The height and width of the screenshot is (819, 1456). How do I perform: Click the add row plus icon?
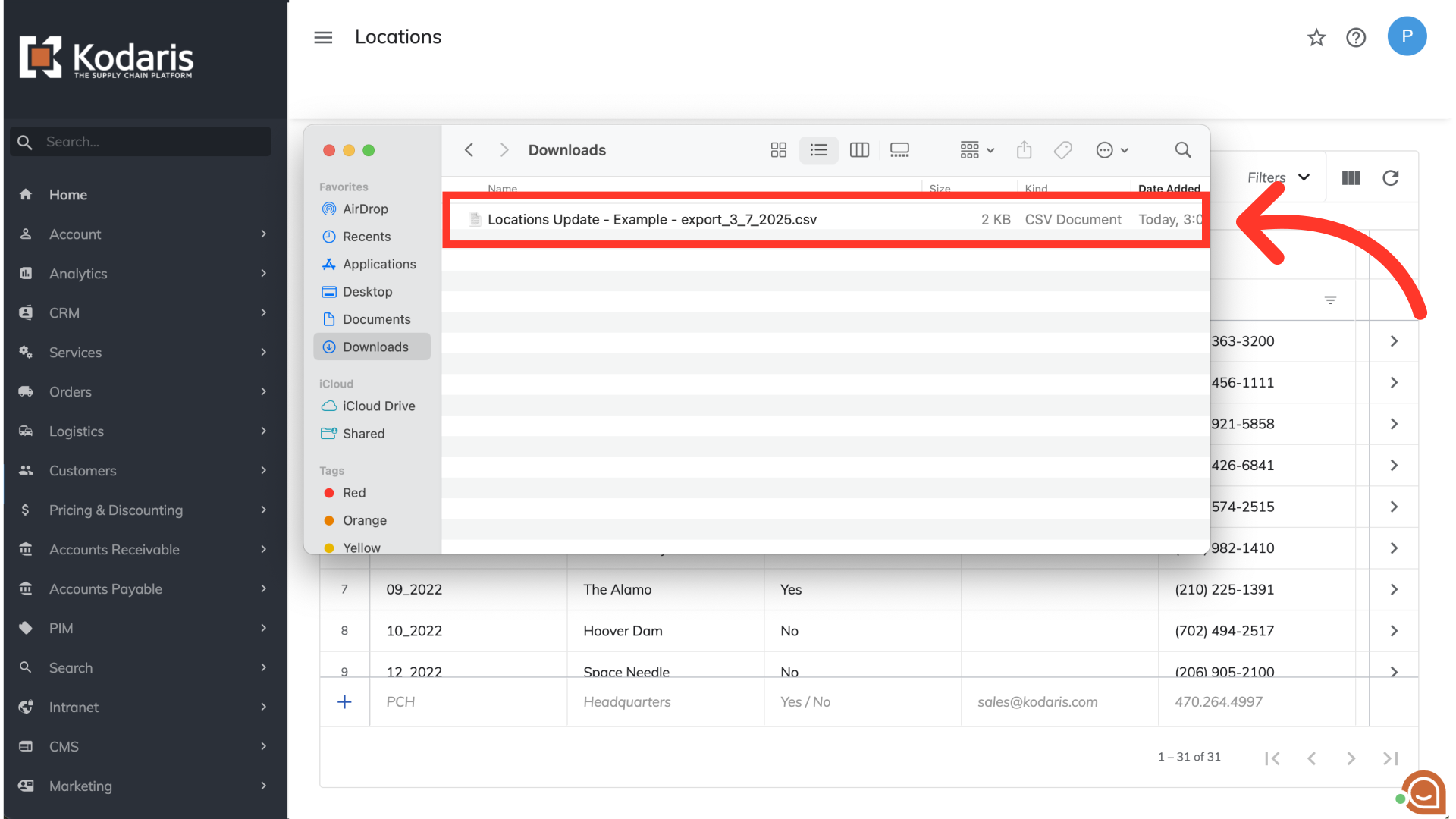coord(344,702)
